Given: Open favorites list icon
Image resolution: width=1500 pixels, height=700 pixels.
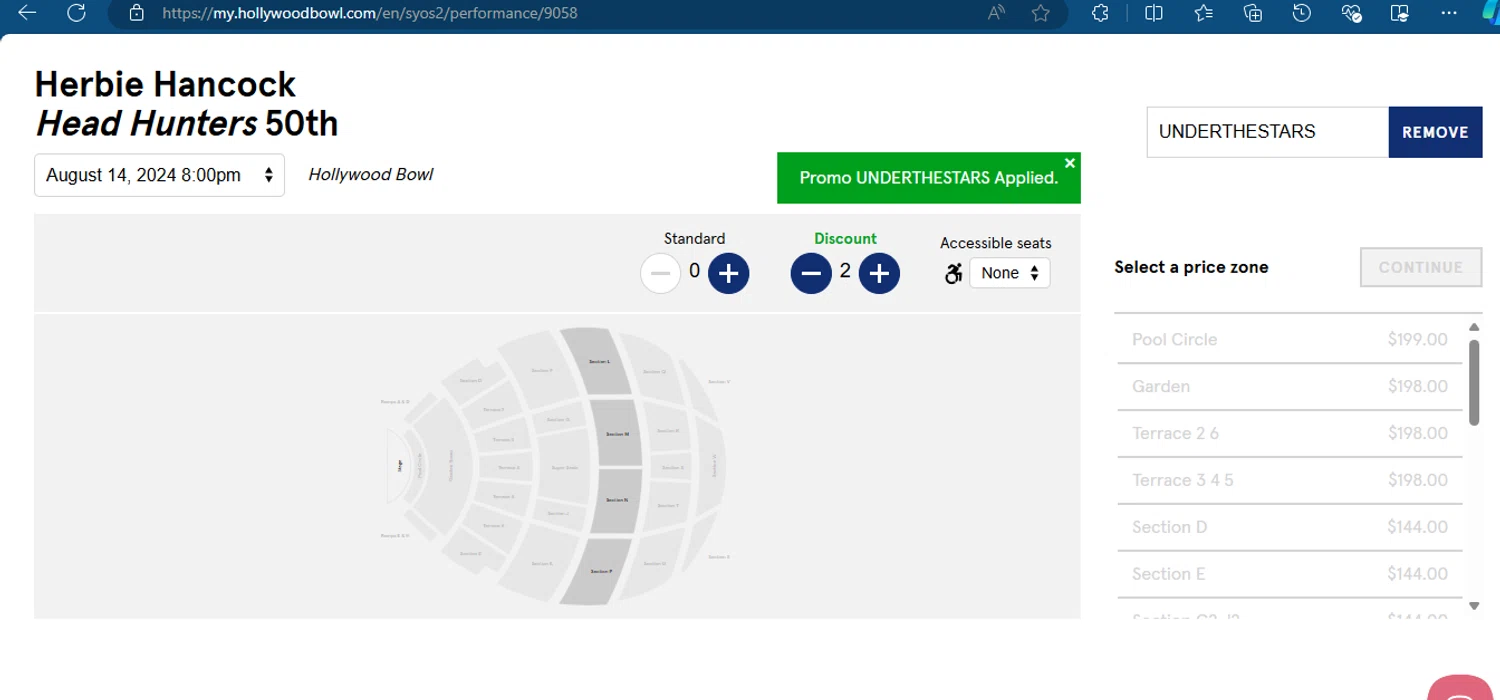Looking at the screenshot, I should (1203, 13).
